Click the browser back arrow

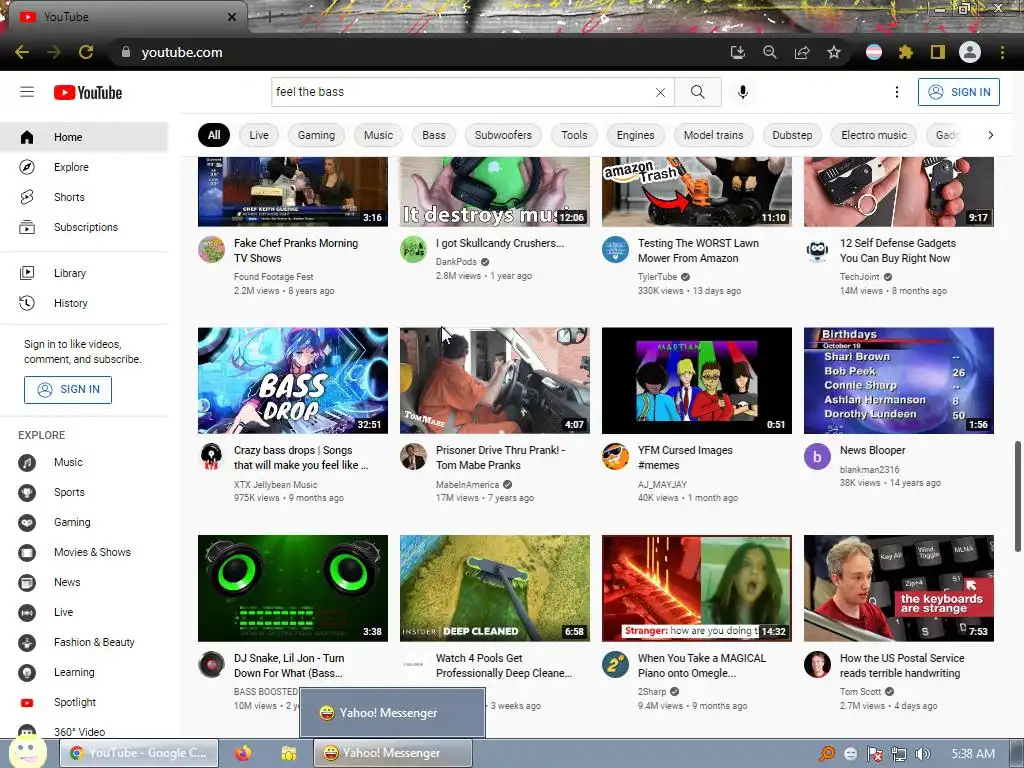(22, 52)
